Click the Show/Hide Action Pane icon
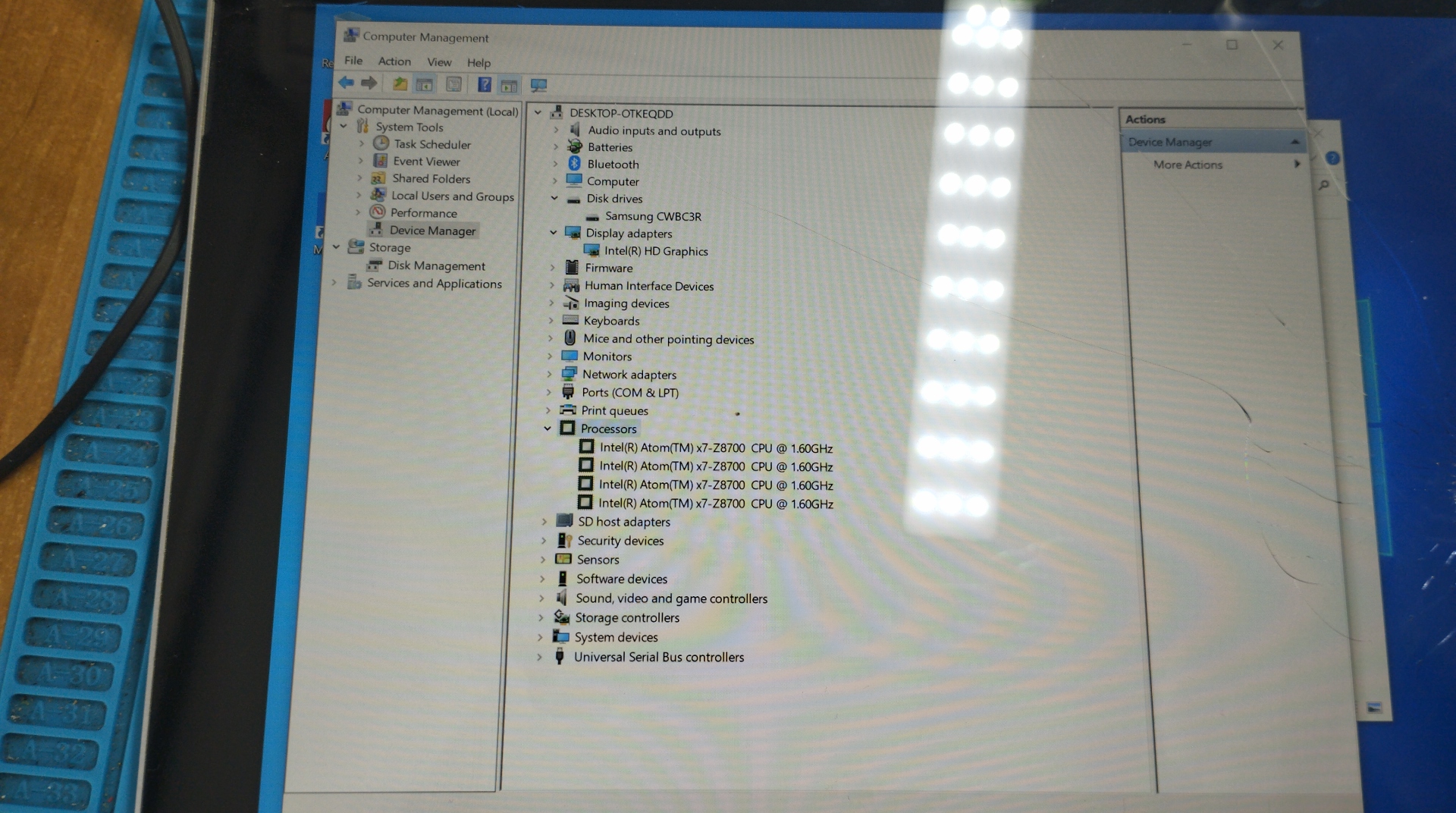 point(509,85)
